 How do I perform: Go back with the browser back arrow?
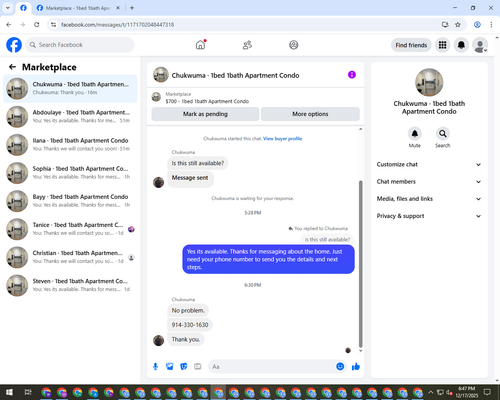coord(9,25)
